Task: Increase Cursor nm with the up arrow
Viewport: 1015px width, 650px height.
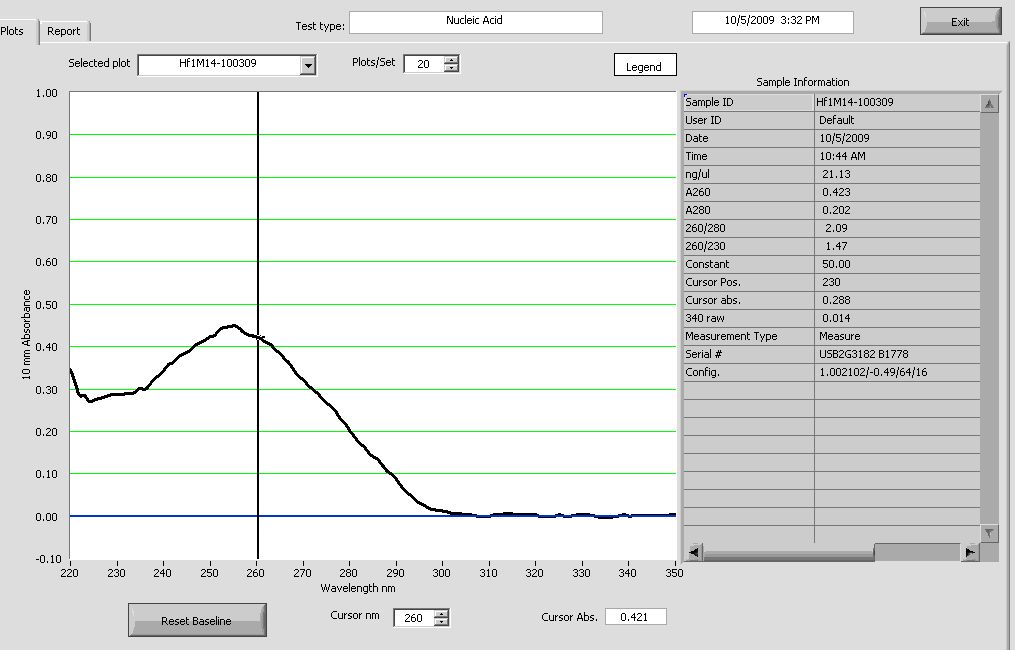Action: (x=441, y=613)
